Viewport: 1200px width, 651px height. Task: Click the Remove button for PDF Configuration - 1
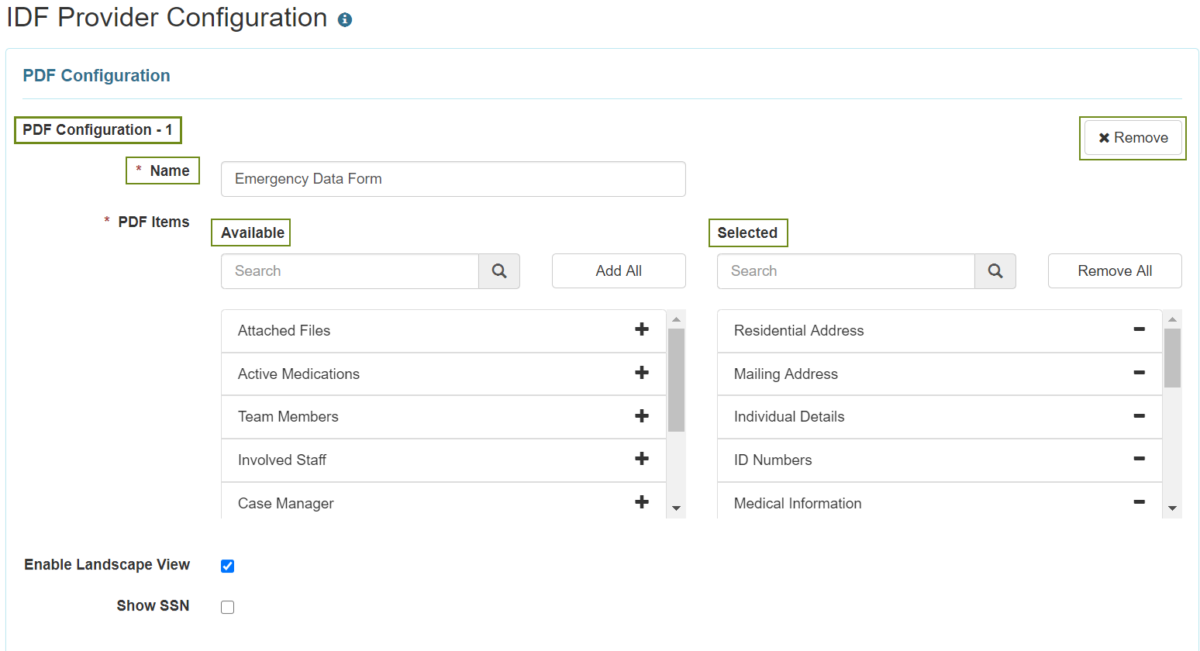pyautogui.click(x=1132, y=138)
